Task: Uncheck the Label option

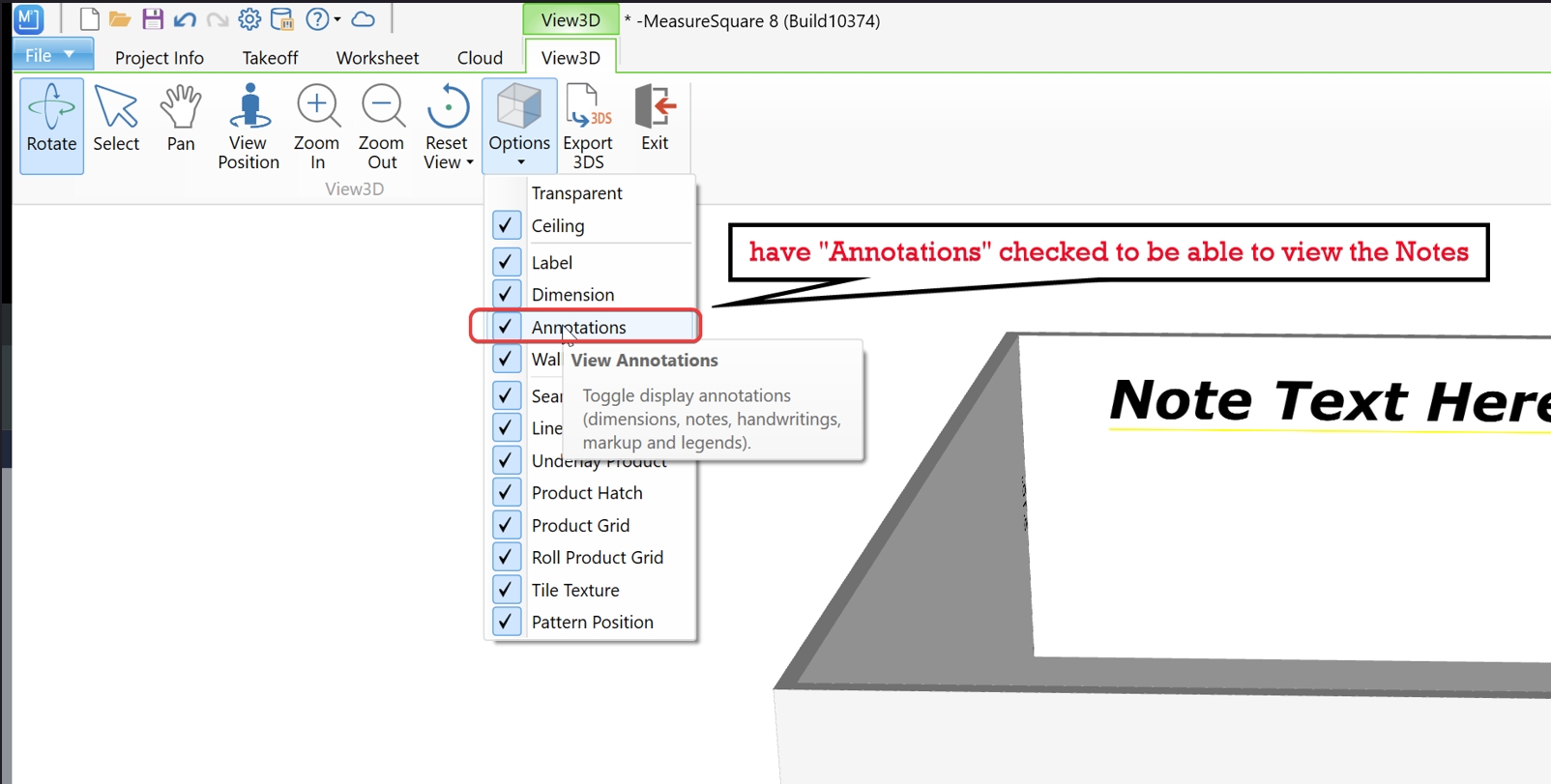Action: 507,262
